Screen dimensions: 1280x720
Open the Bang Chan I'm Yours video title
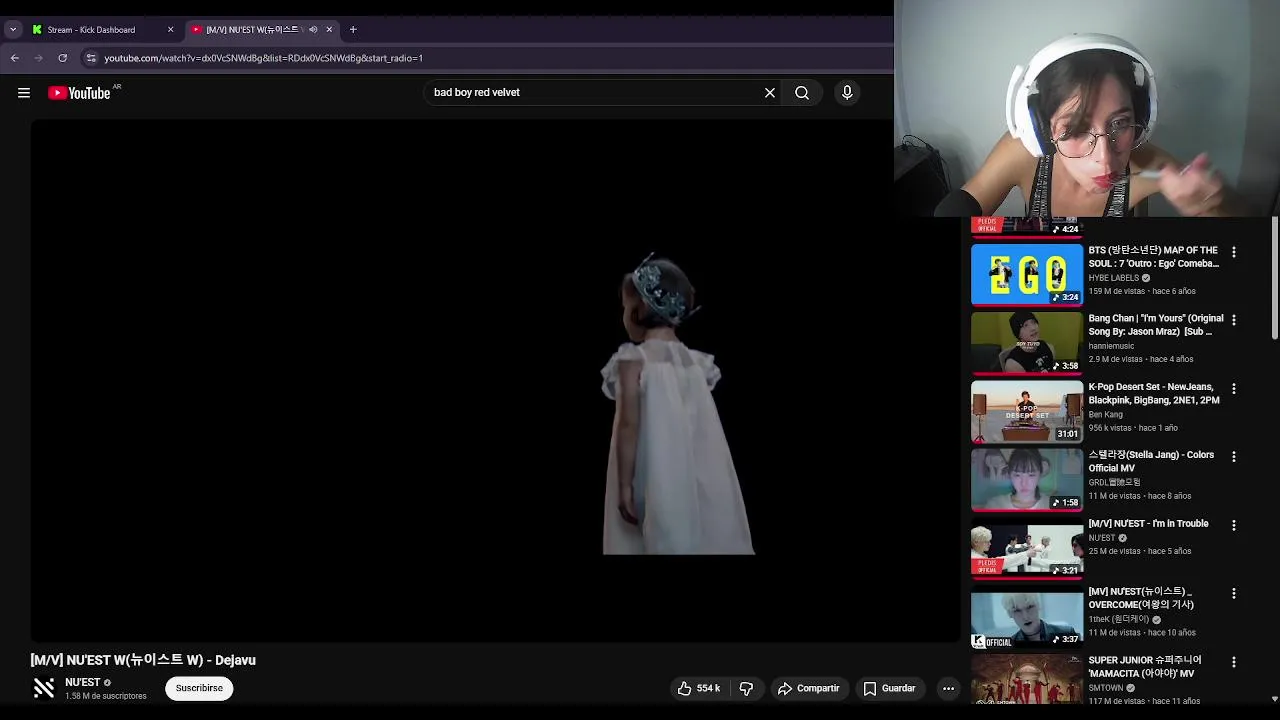1155,325
